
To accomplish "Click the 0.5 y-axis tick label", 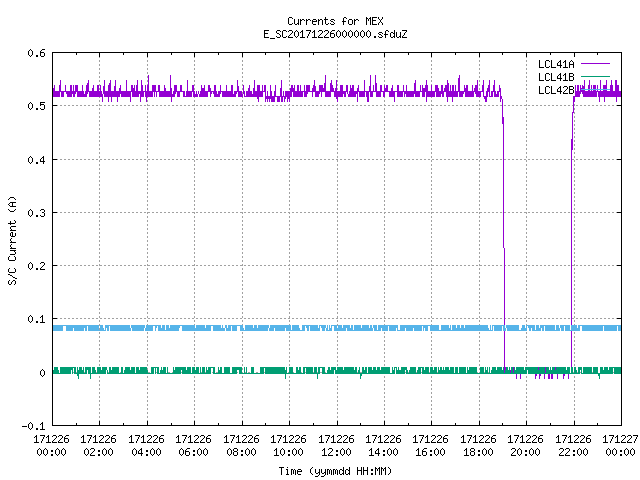I will pos(36,106).
